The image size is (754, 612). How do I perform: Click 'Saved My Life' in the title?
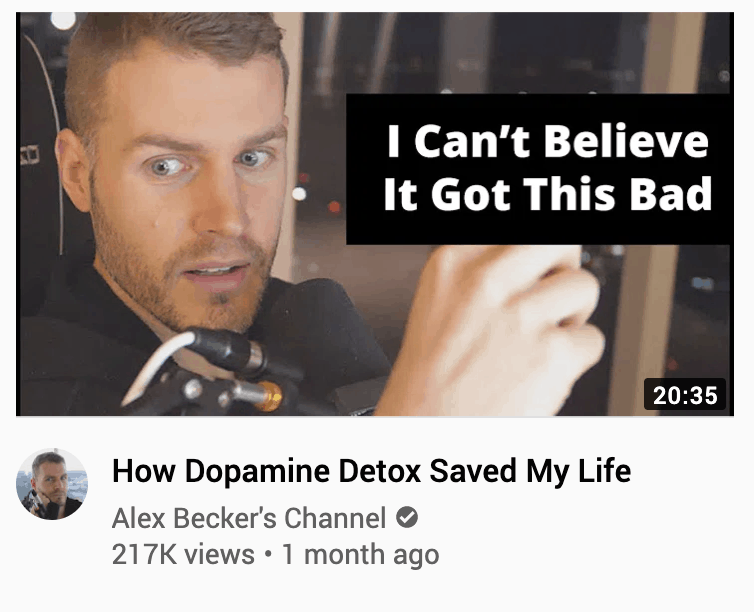point(530,471)
